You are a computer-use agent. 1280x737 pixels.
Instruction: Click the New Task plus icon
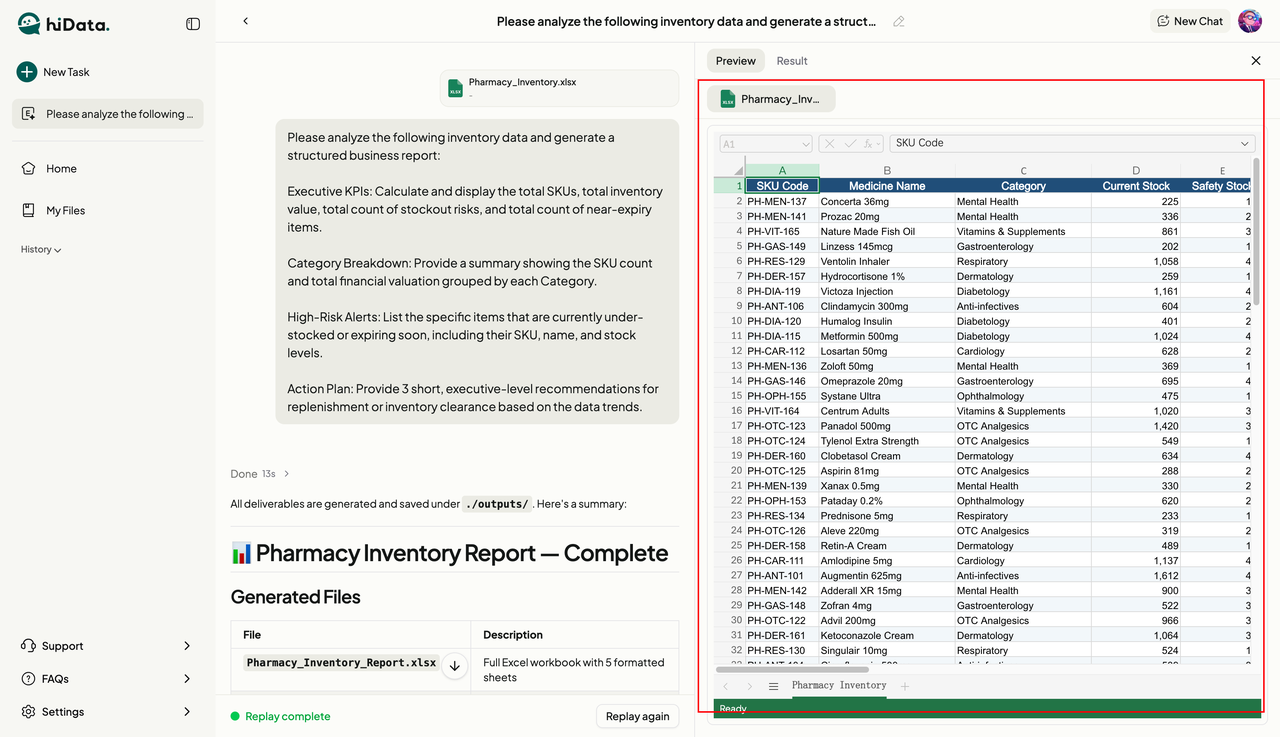click(26, 72)
